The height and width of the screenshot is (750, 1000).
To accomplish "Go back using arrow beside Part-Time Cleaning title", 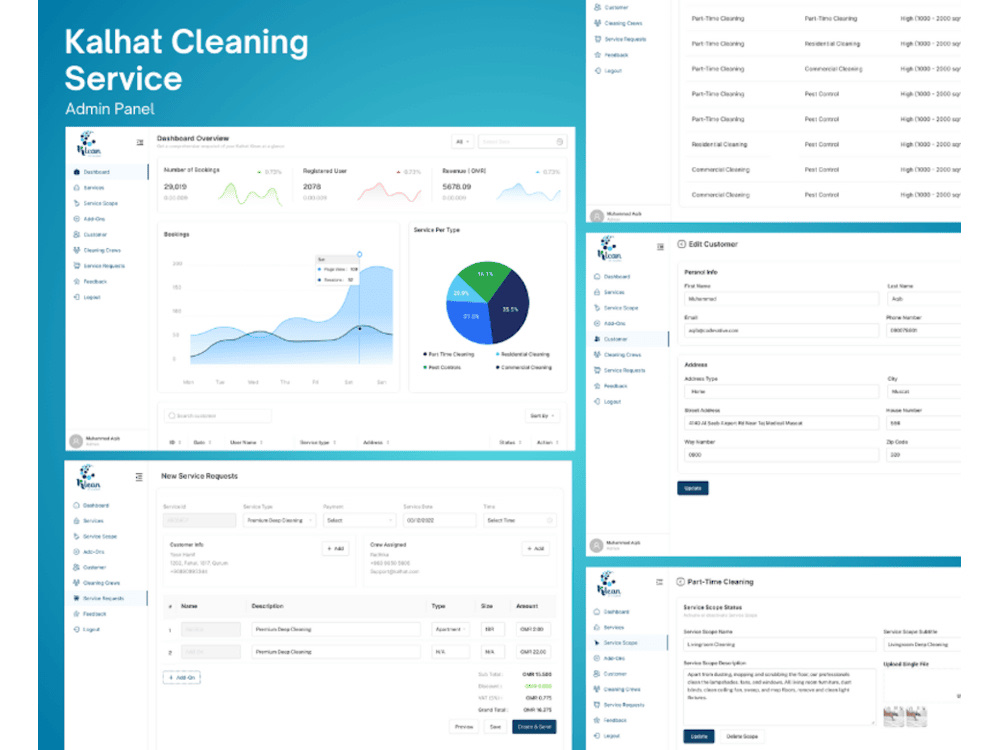I will point(680,582).
